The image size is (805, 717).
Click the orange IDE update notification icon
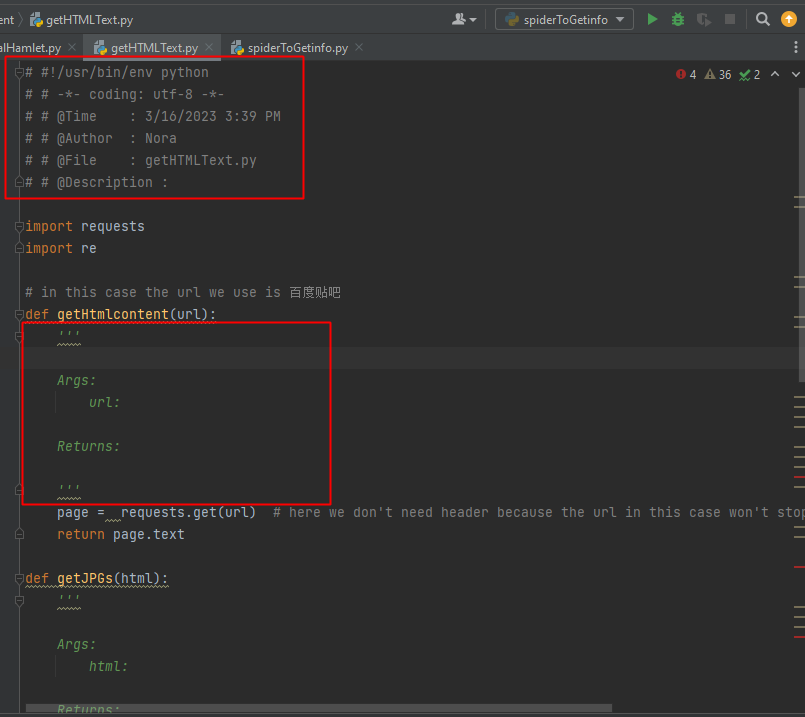point(789,19)
